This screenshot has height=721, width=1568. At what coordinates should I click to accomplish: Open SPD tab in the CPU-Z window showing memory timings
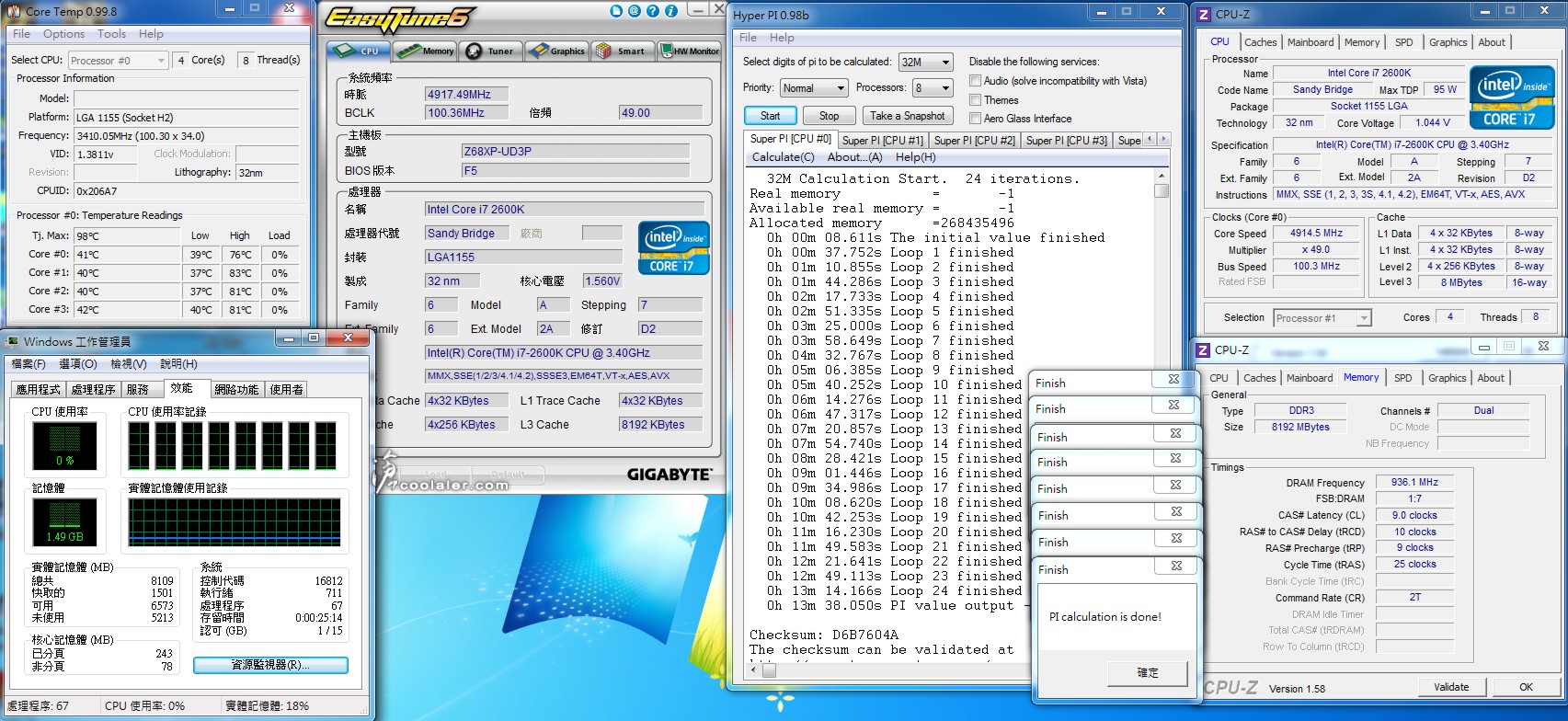click(1402, 378)
